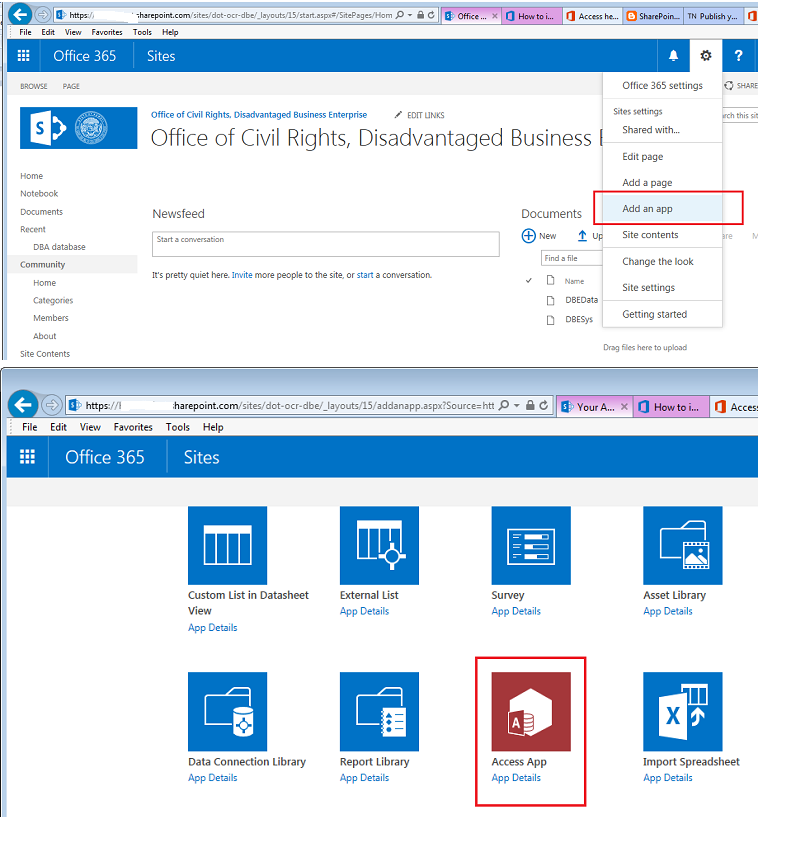
Task: Open the BROWSE ribbon tab
Action: click(x=34, y=86)
